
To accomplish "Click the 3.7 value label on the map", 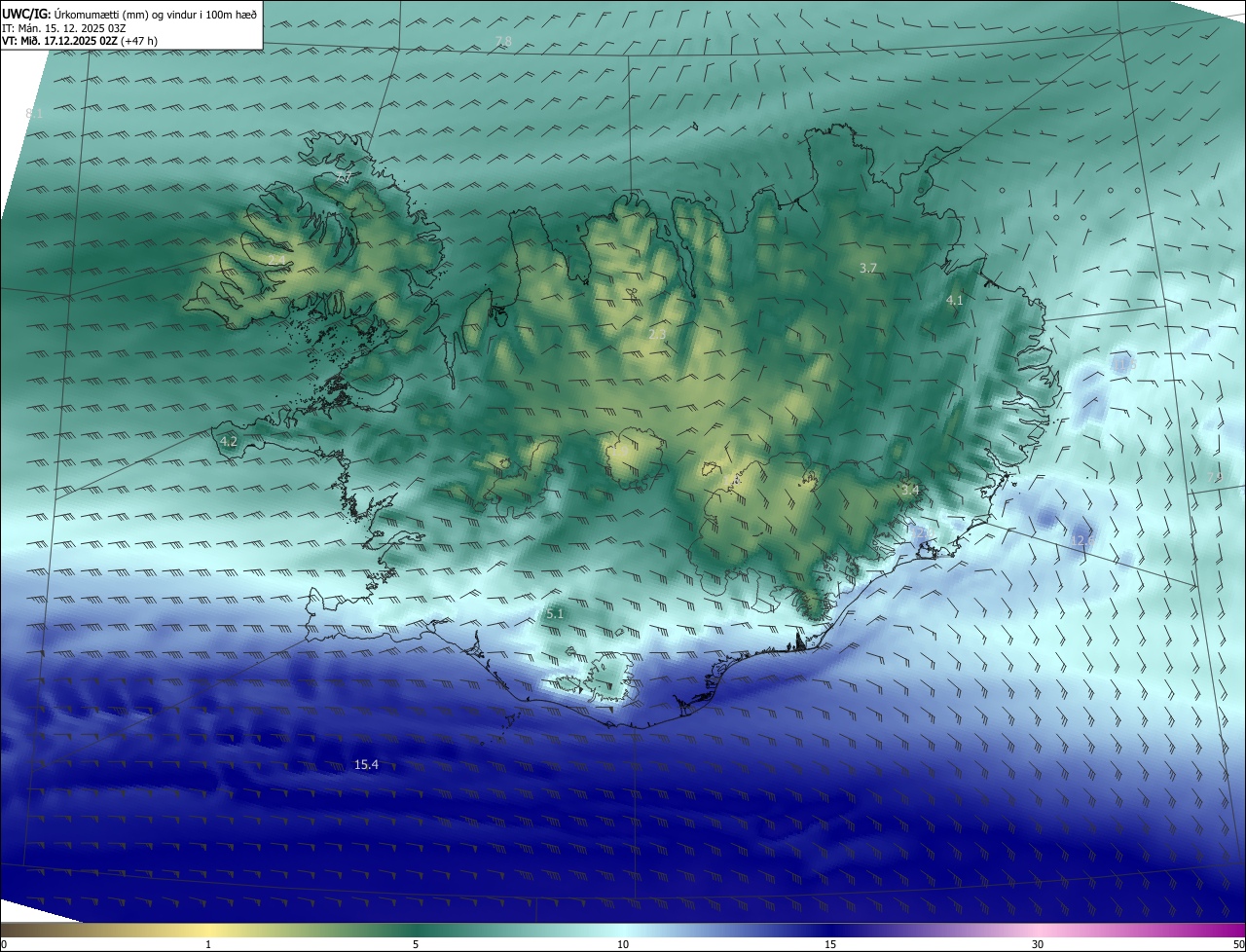I will tap(869, 268).
